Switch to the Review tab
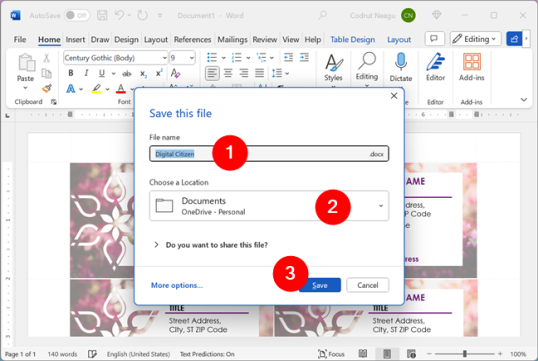The width and height of the screenshot is (538, 361). point(265,39)
